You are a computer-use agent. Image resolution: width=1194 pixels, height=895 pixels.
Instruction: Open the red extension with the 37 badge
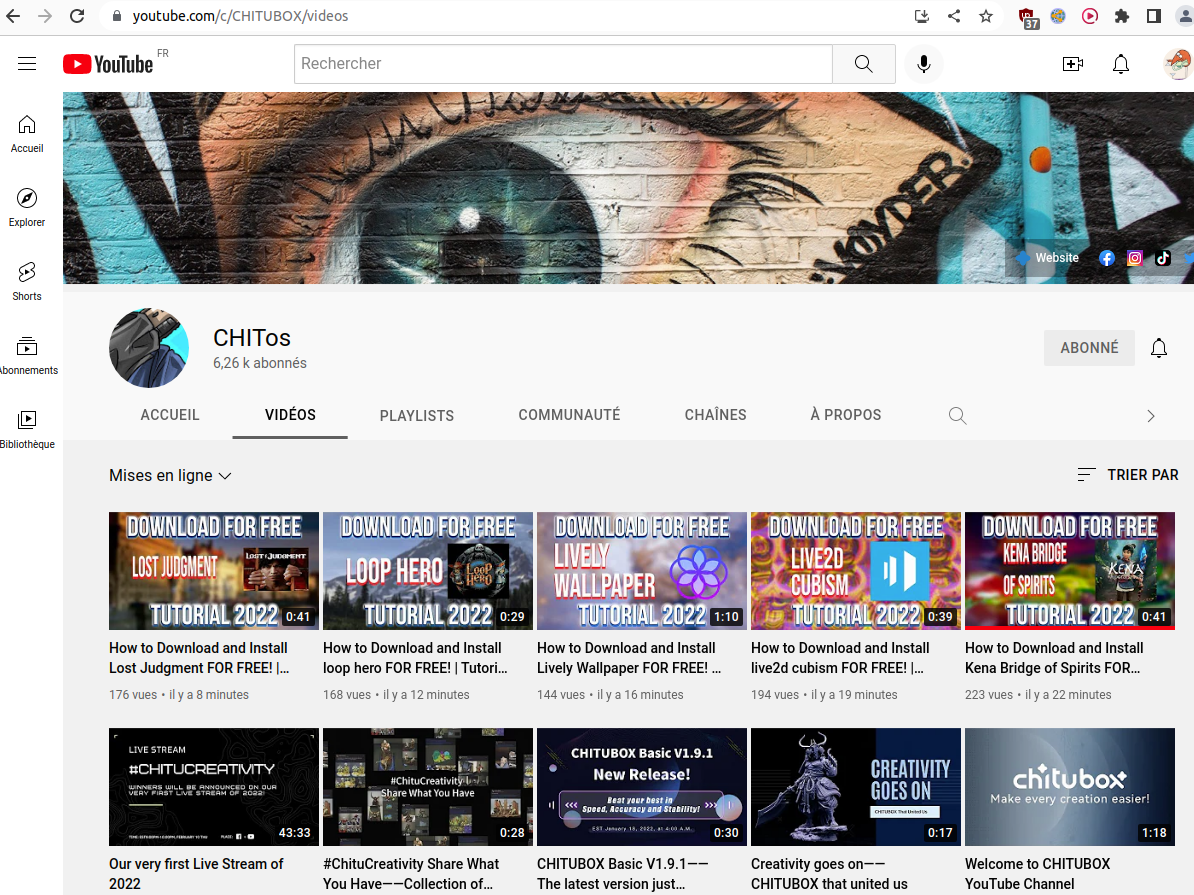coord(1027,18)
